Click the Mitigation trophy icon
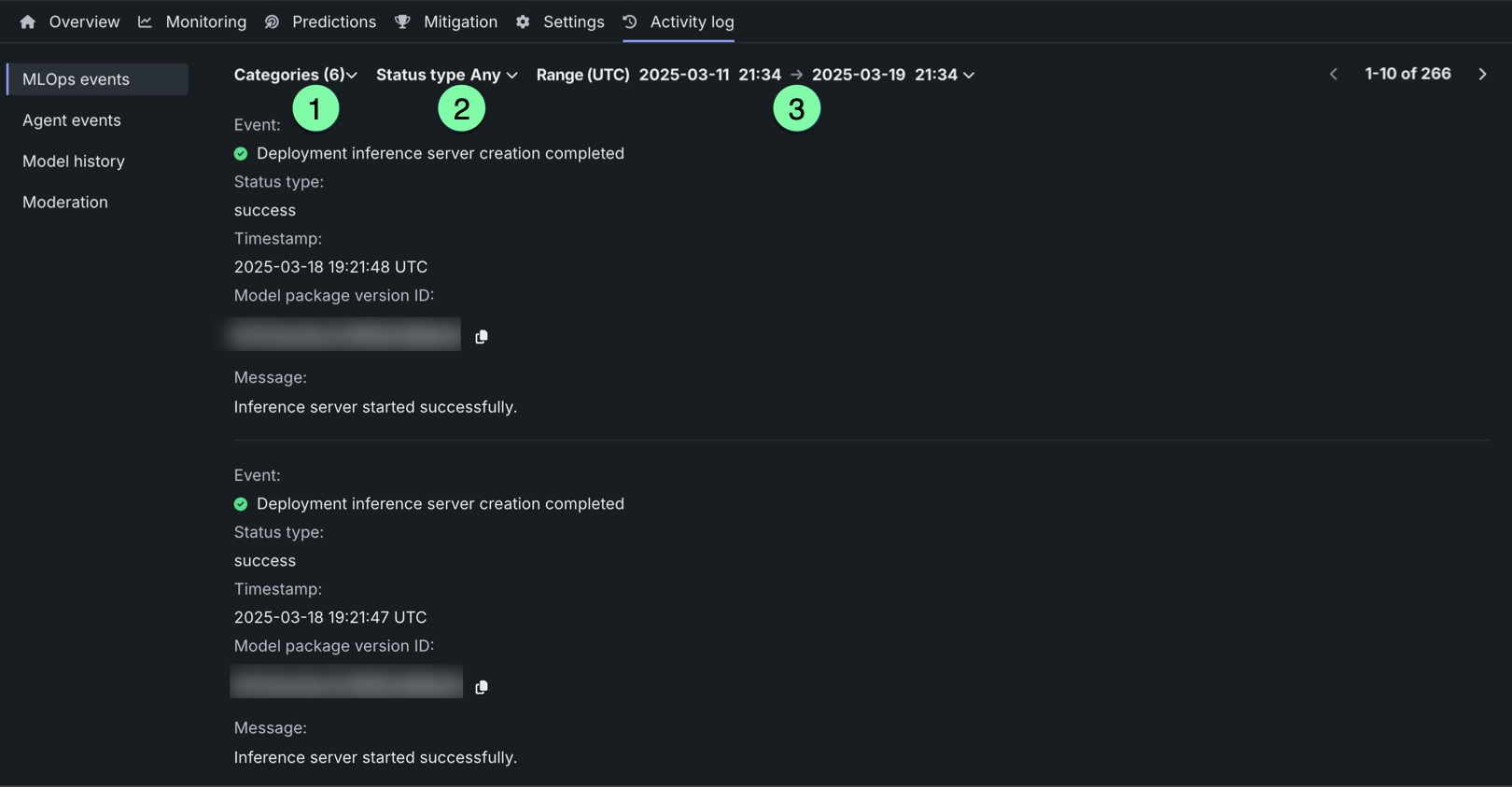Image resolution: width=1512 pixels, height=787 pixels. click(402, 21)
